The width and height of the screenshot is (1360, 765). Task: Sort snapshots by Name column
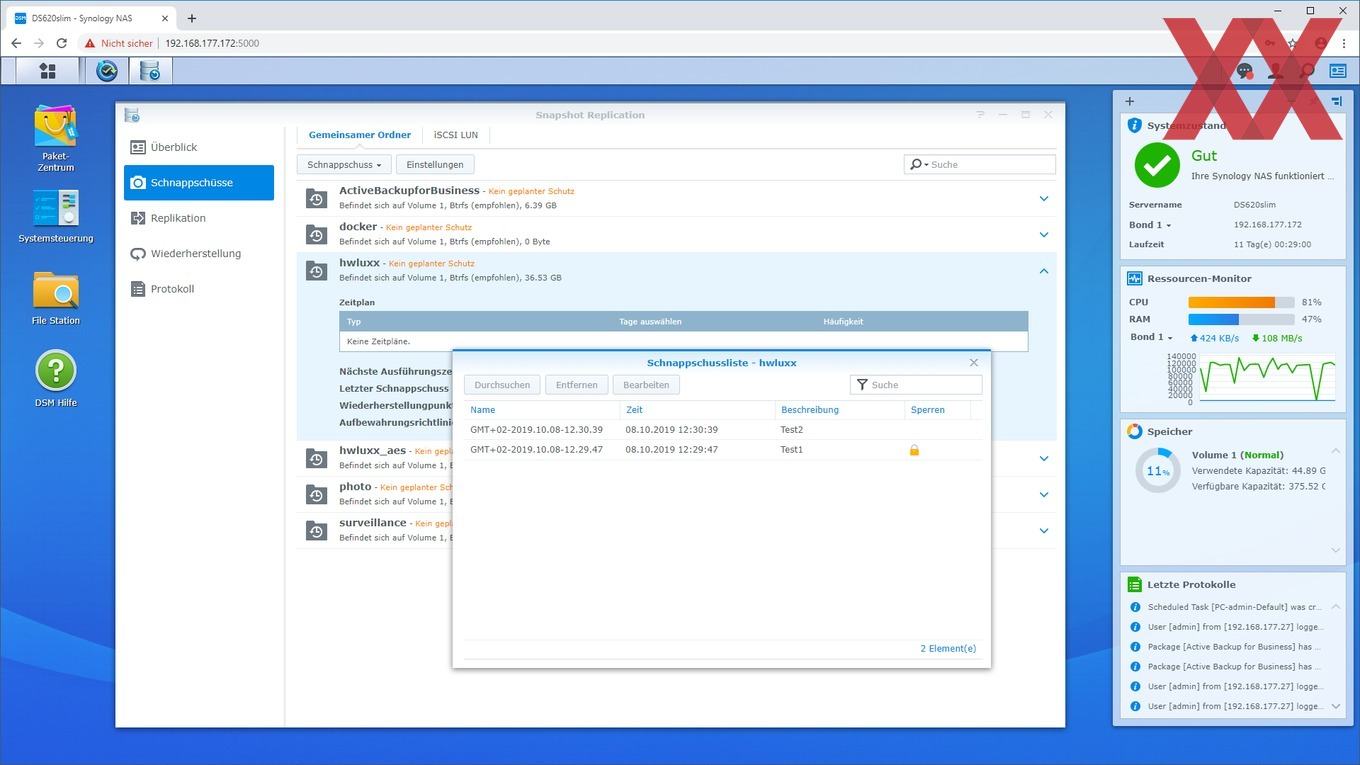[x=542, y=410]
